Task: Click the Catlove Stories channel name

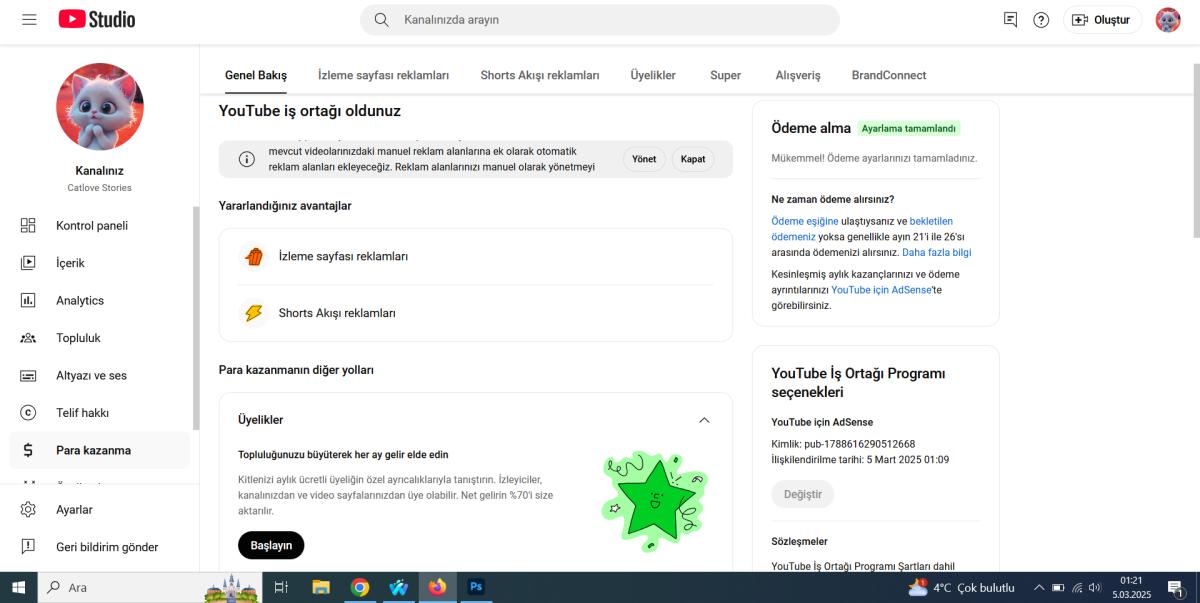Action: click(x=100, y=187)
